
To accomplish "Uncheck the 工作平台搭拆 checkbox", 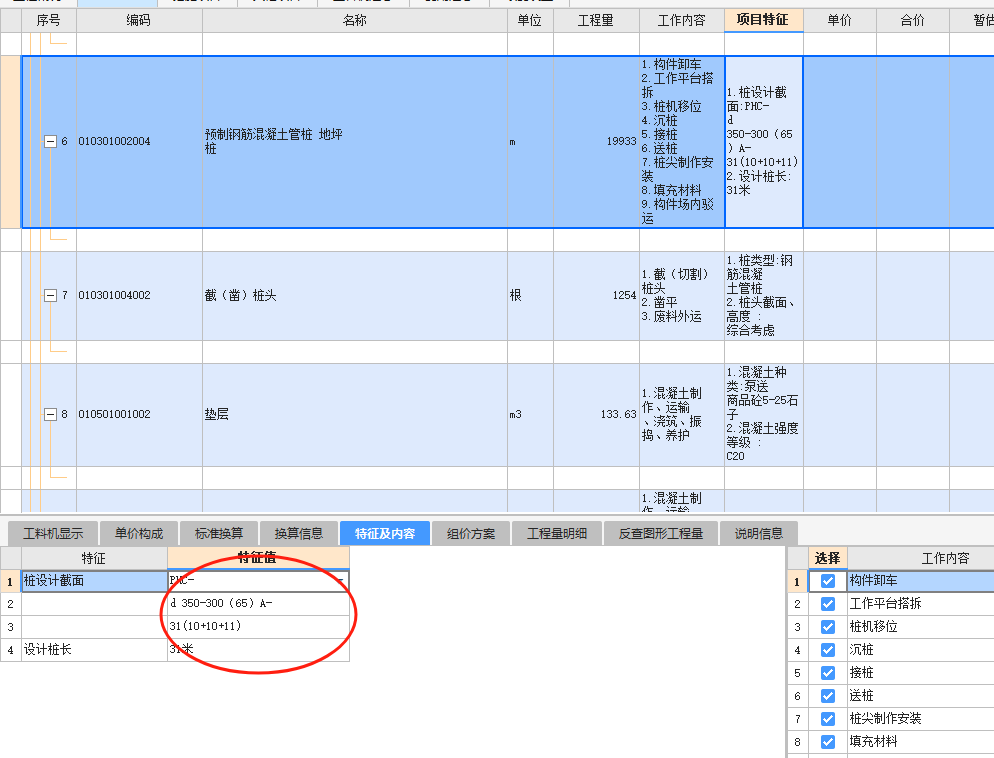I will point(827,604).
